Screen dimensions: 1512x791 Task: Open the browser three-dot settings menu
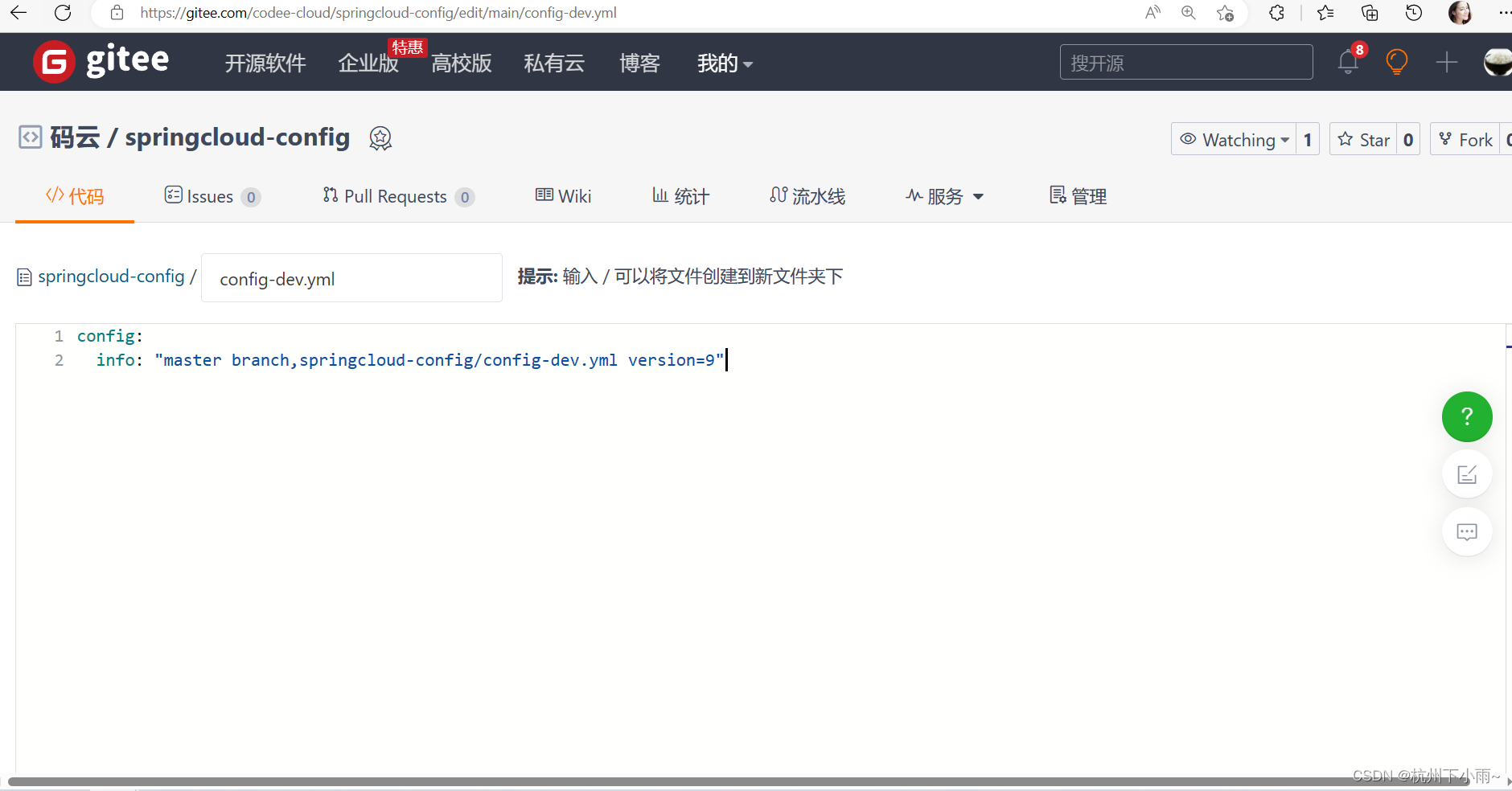click(1504, 13)
